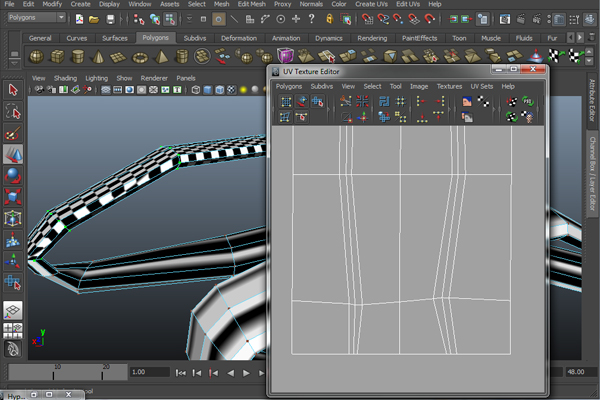
Task: Activate the Scale tool in toolbox
Action: pos(13,197)
